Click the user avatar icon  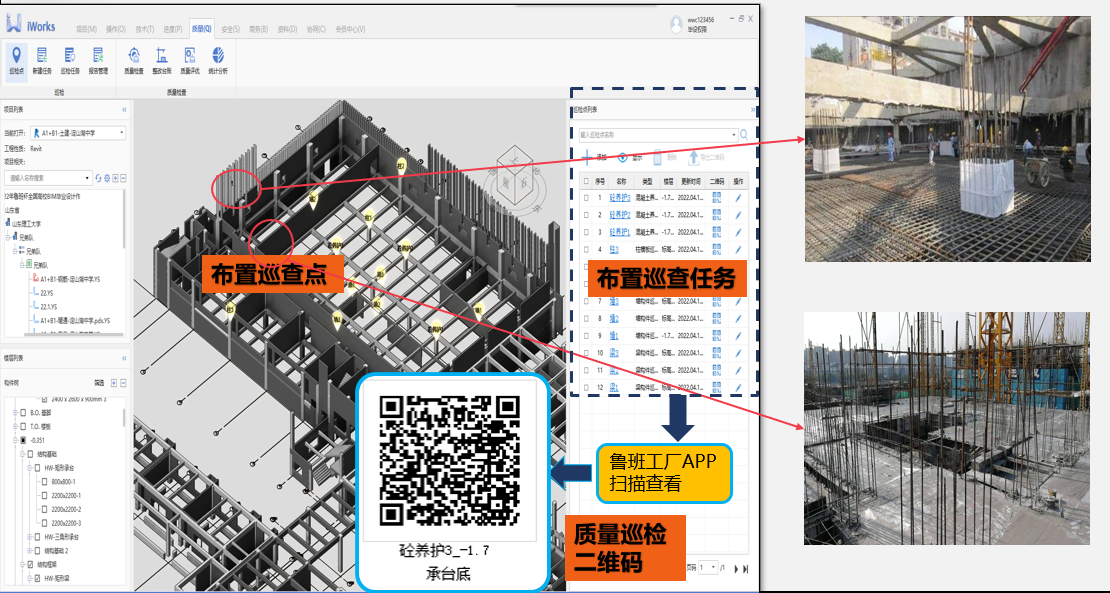[x=677, y=25]
